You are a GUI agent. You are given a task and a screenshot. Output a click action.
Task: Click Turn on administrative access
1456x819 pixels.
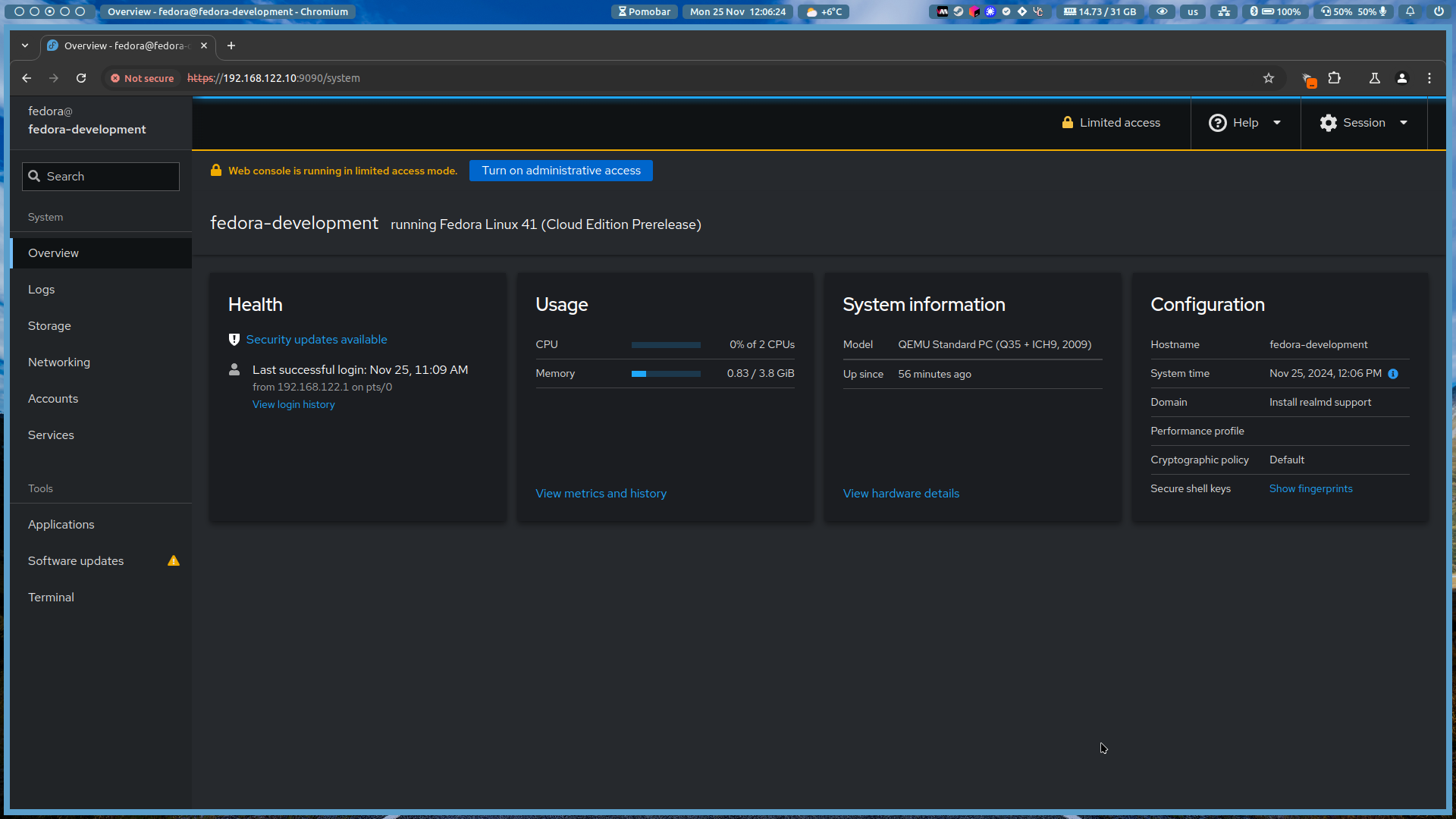[561, 171]
